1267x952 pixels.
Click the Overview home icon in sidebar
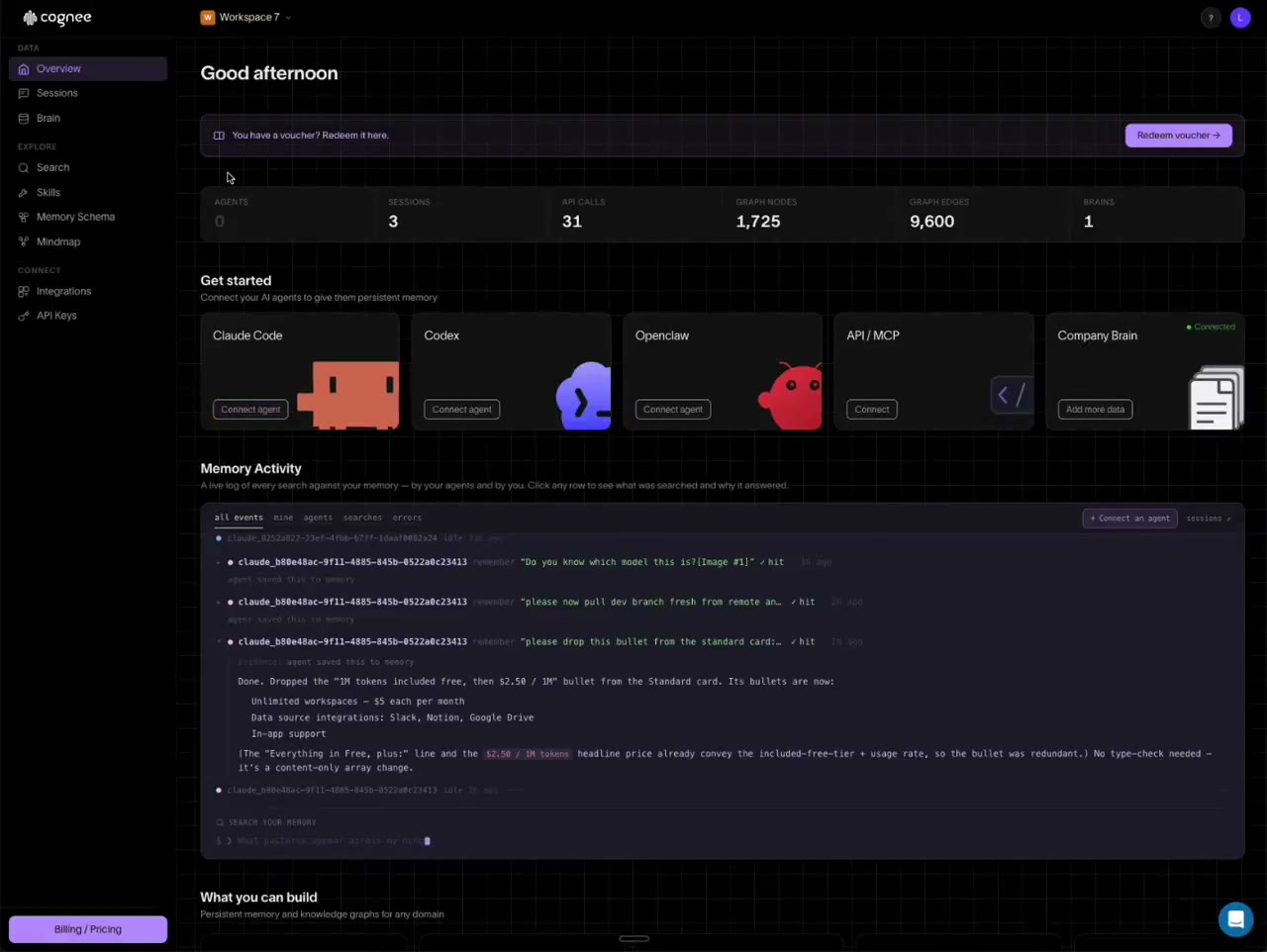[x=24, y=69]
